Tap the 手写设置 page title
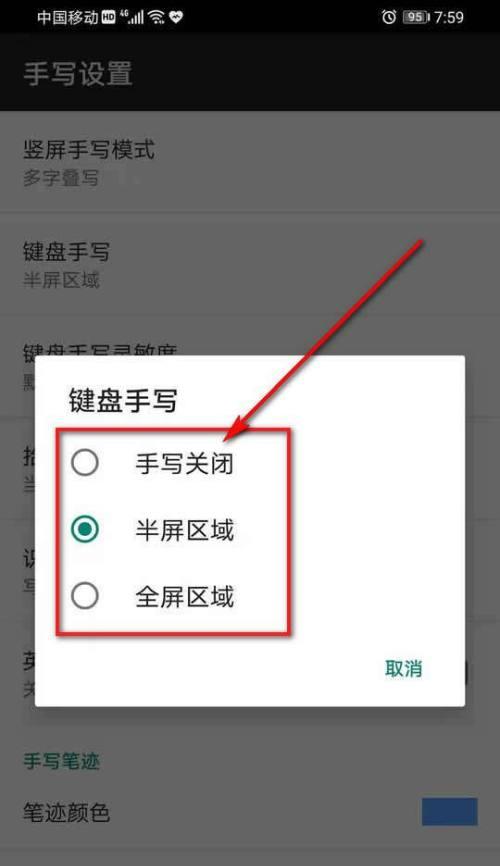This screenshot has height=866, width=500. [x=78, y=73]
